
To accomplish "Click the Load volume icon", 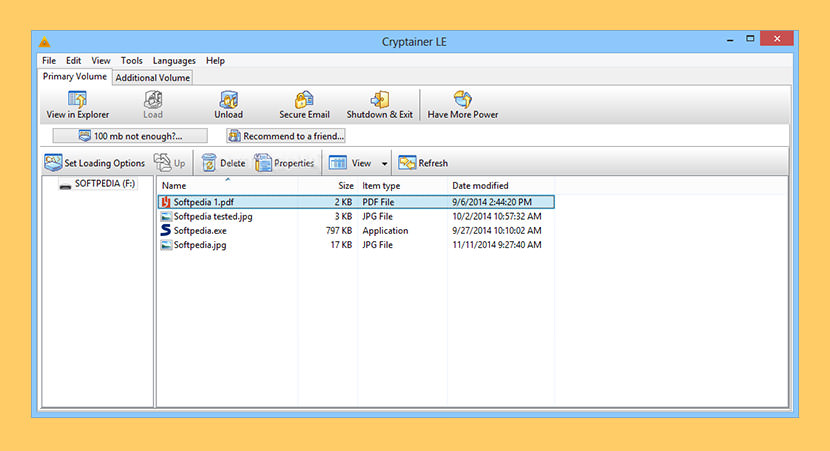I will (x=153, y=99).
